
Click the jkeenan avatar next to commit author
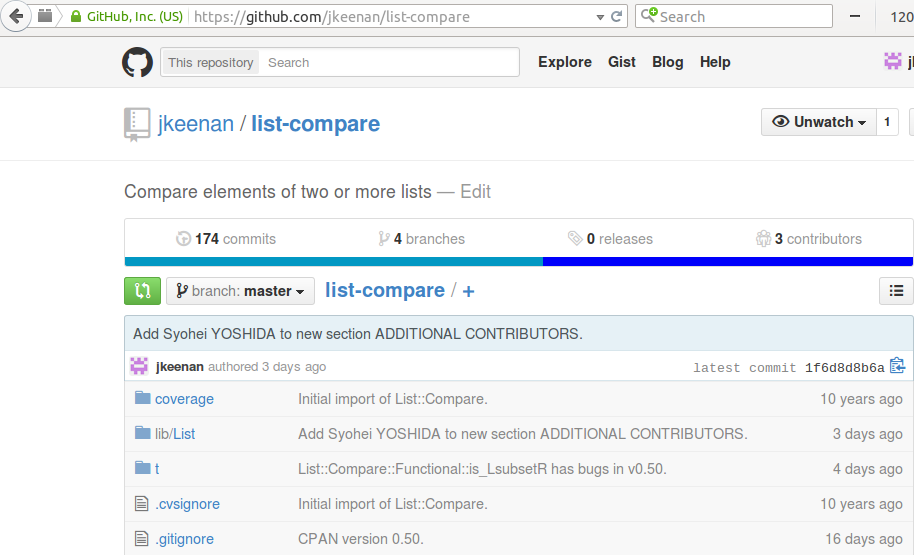139,367
